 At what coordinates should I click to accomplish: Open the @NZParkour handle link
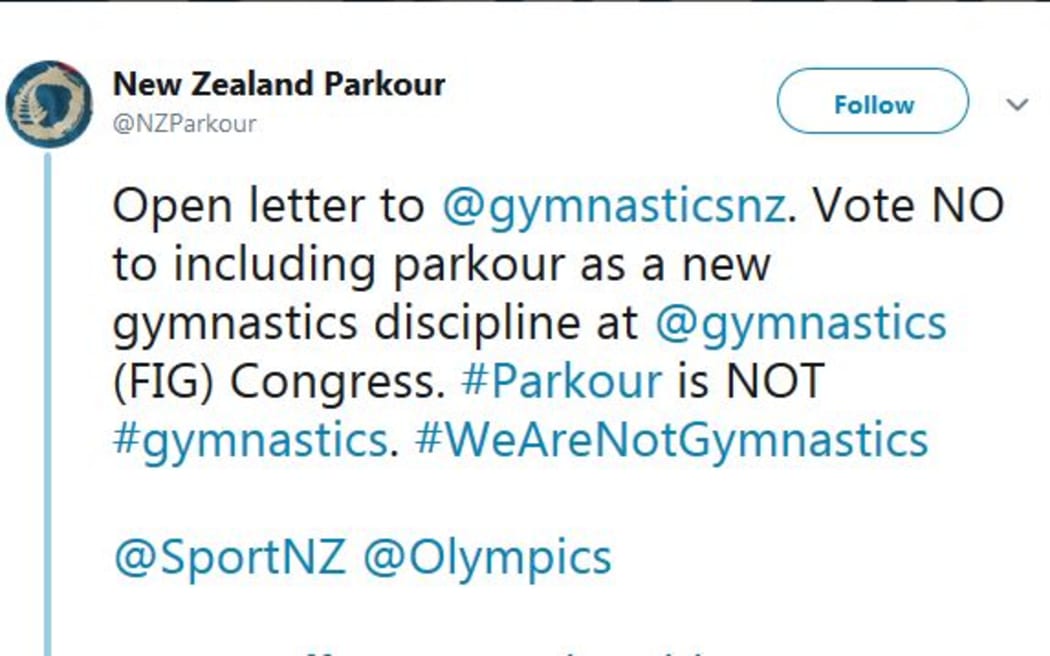184,123
